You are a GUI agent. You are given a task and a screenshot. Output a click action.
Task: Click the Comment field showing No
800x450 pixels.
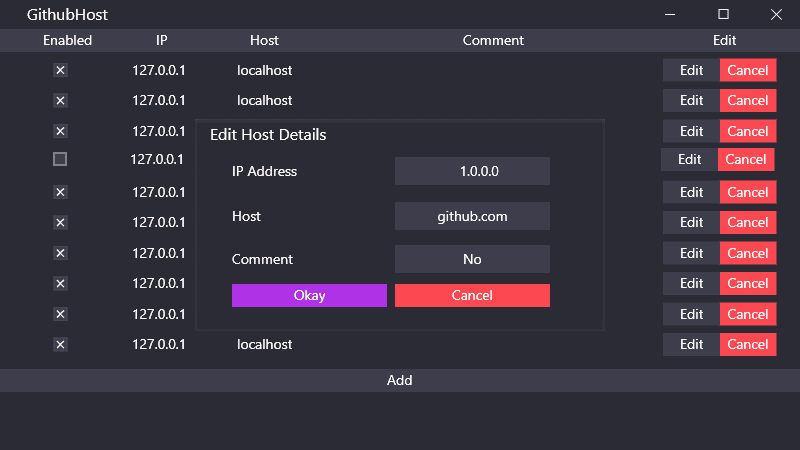point(472,259)
